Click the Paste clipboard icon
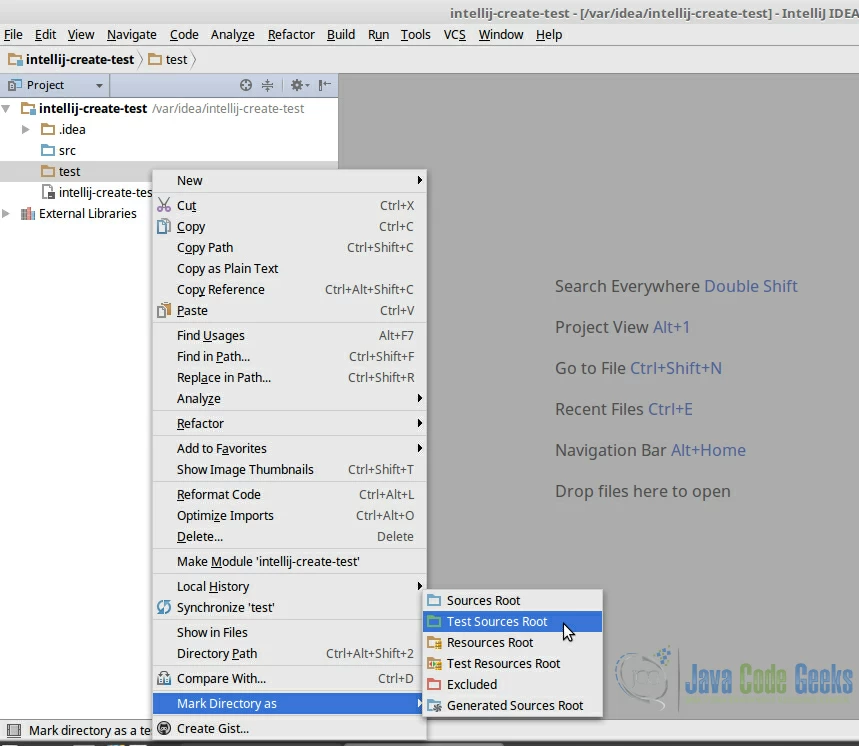 pos(164,311)
